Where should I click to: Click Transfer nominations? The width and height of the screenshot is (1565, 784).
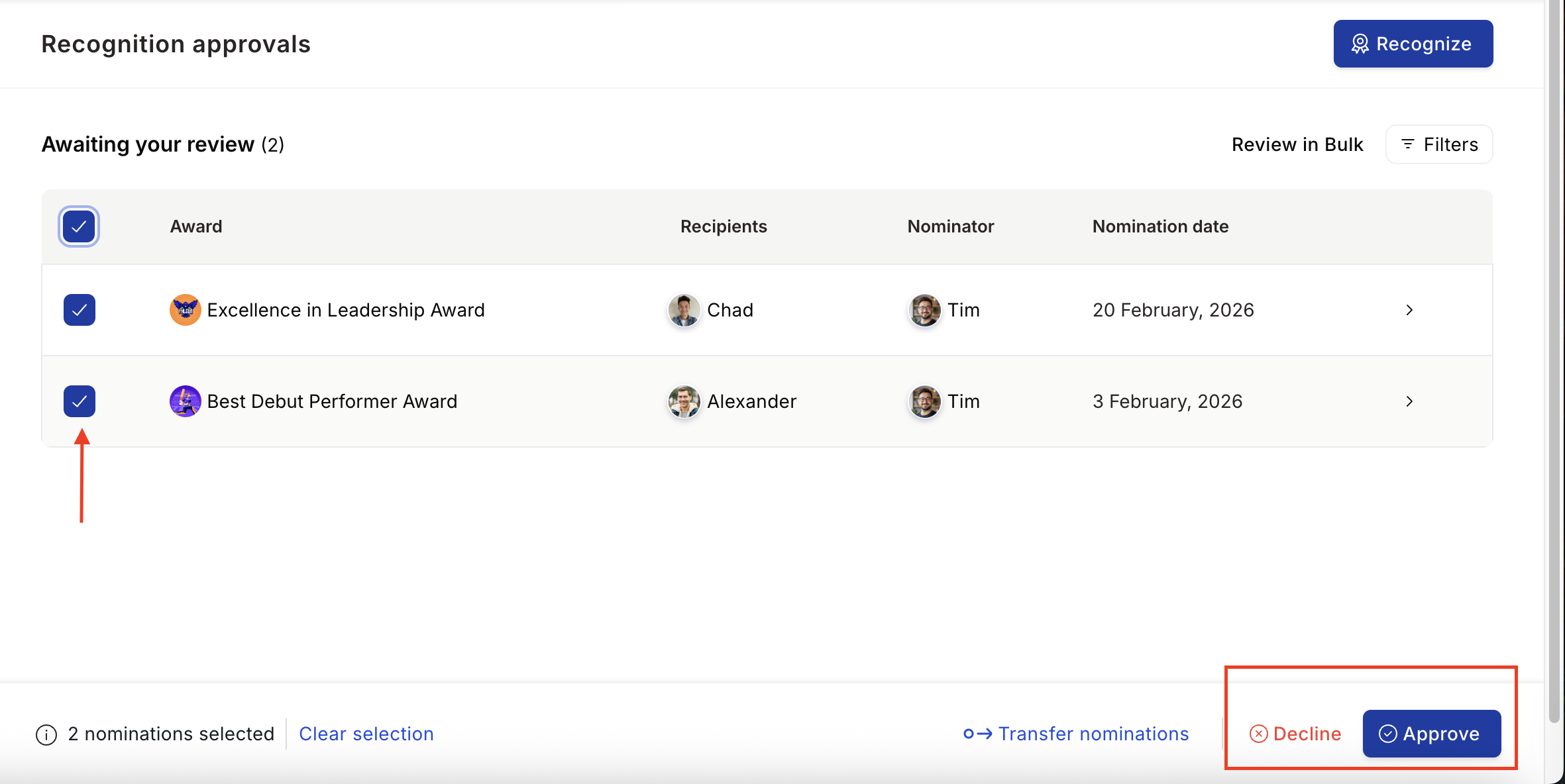pyautogui.click(x=1076, y=734)
